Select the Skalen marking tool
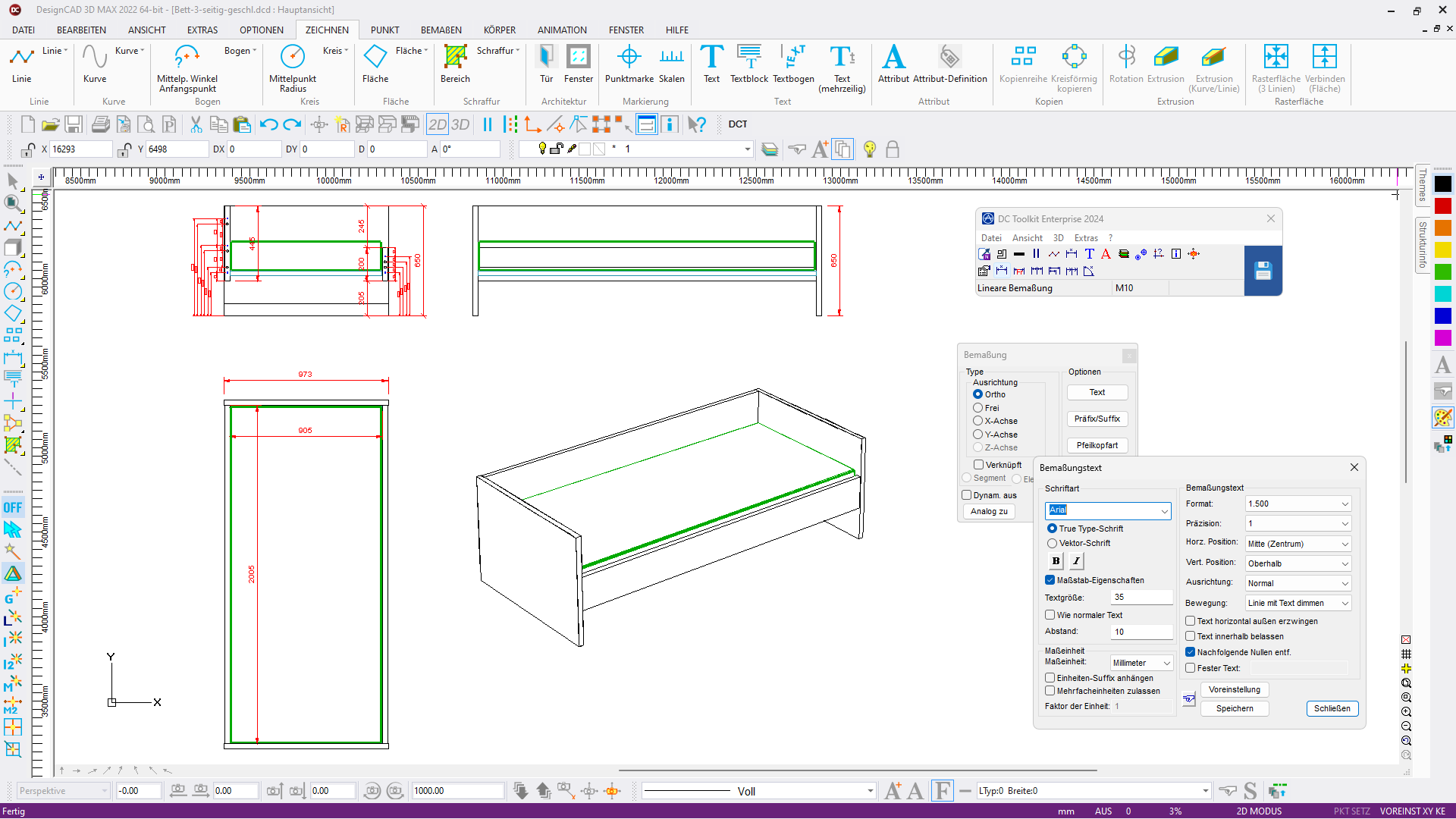The height and width of the screenshot is (819, 1456). (x=672, y=64)
